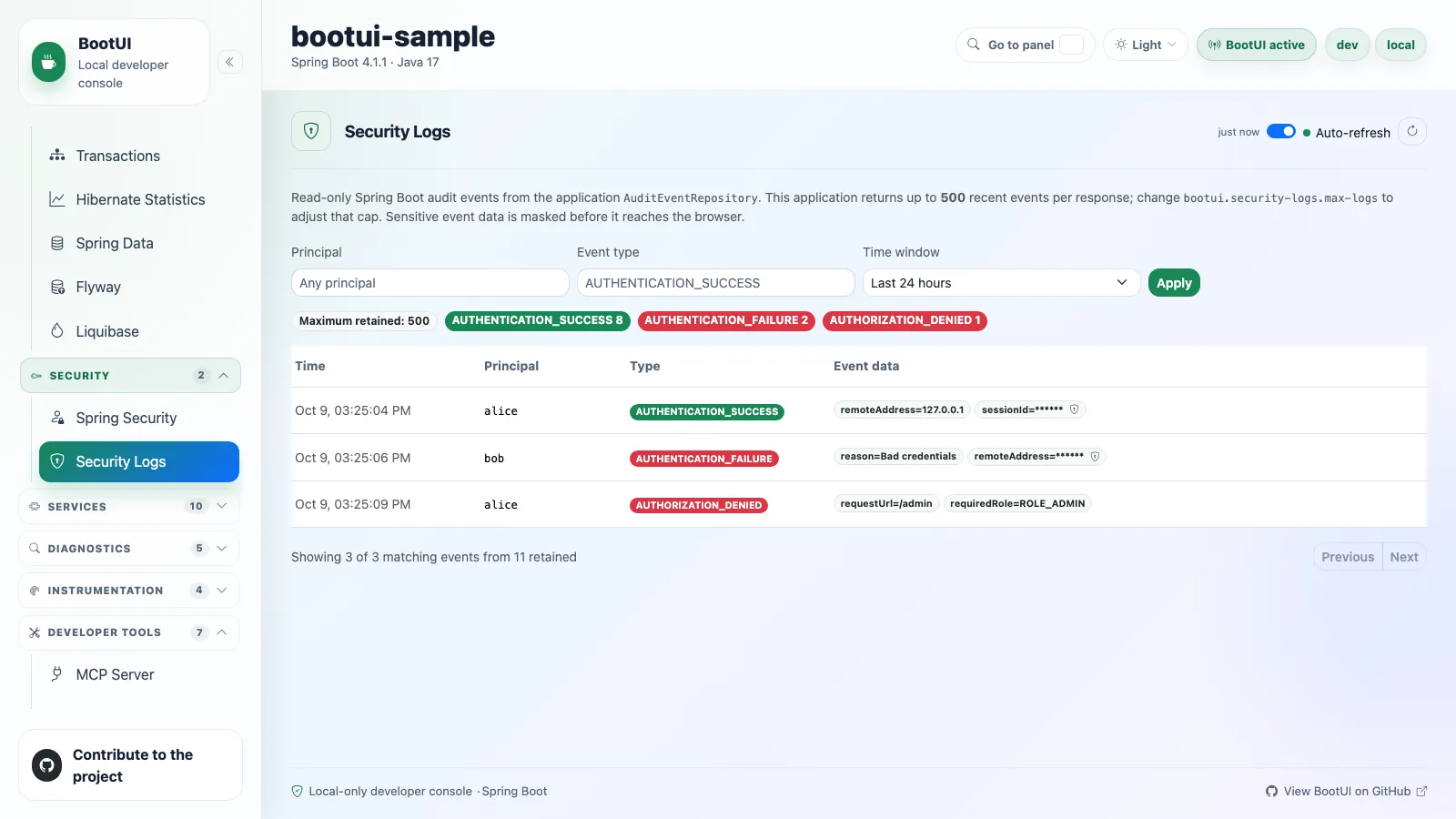Expand the DIAGNOSTICS sidebar section

tap(129, 549)
